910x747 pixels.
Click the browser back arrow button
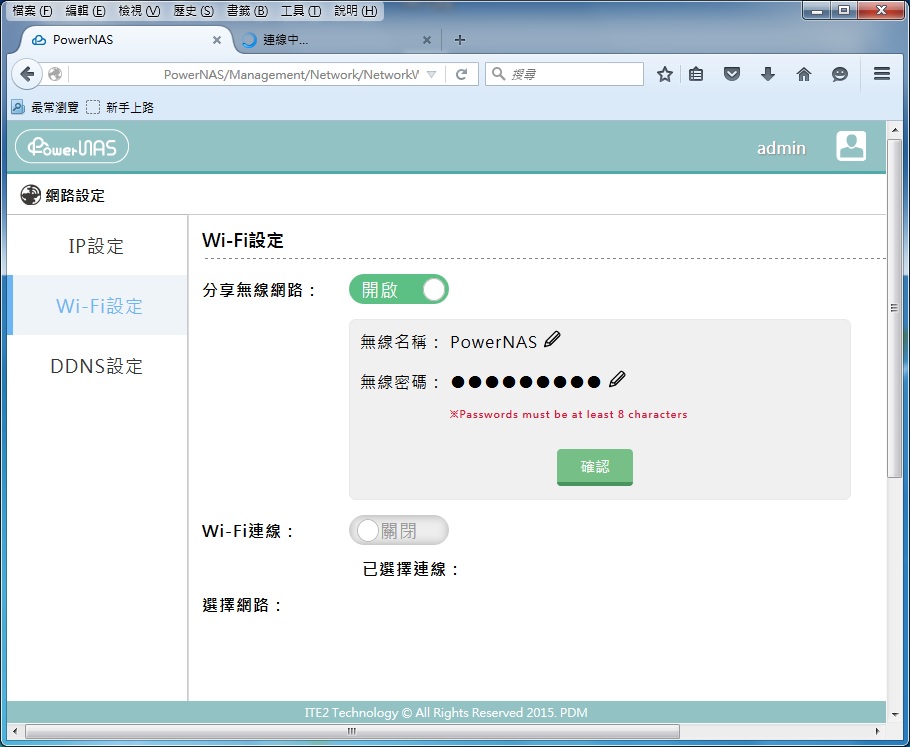click(x=27, y=74)
